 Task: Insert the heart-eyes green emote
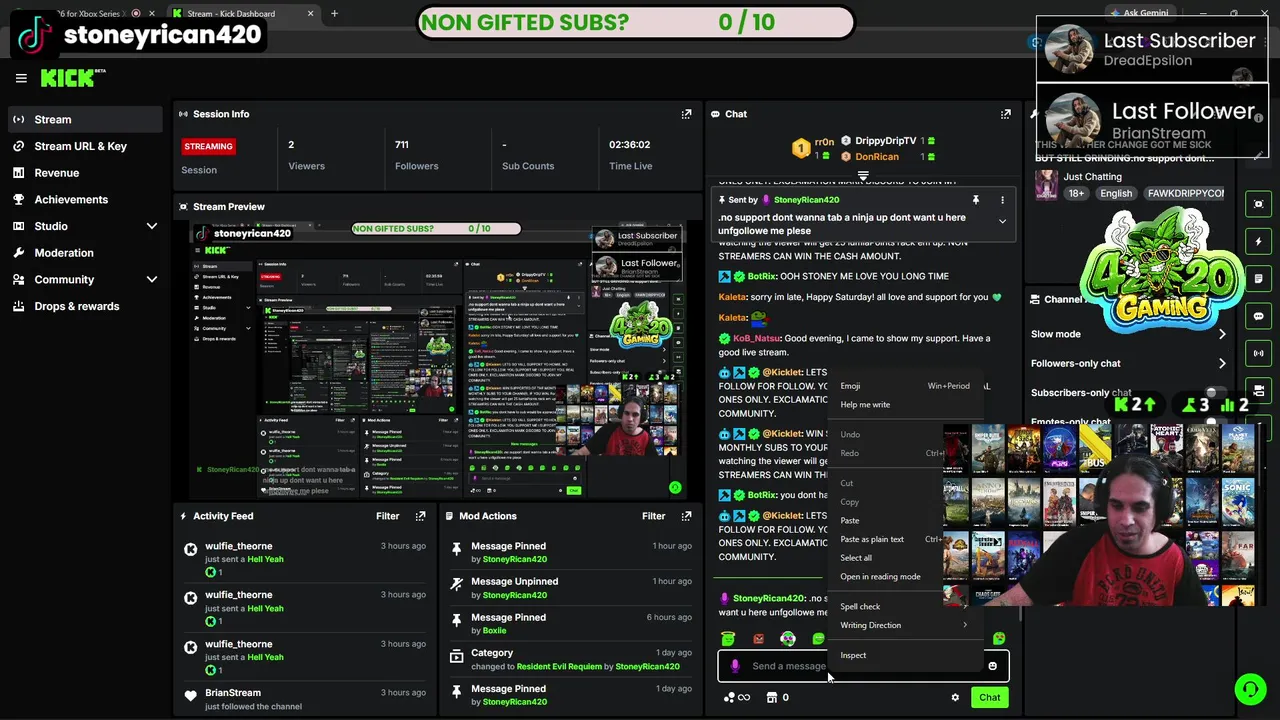pos(999,639)
